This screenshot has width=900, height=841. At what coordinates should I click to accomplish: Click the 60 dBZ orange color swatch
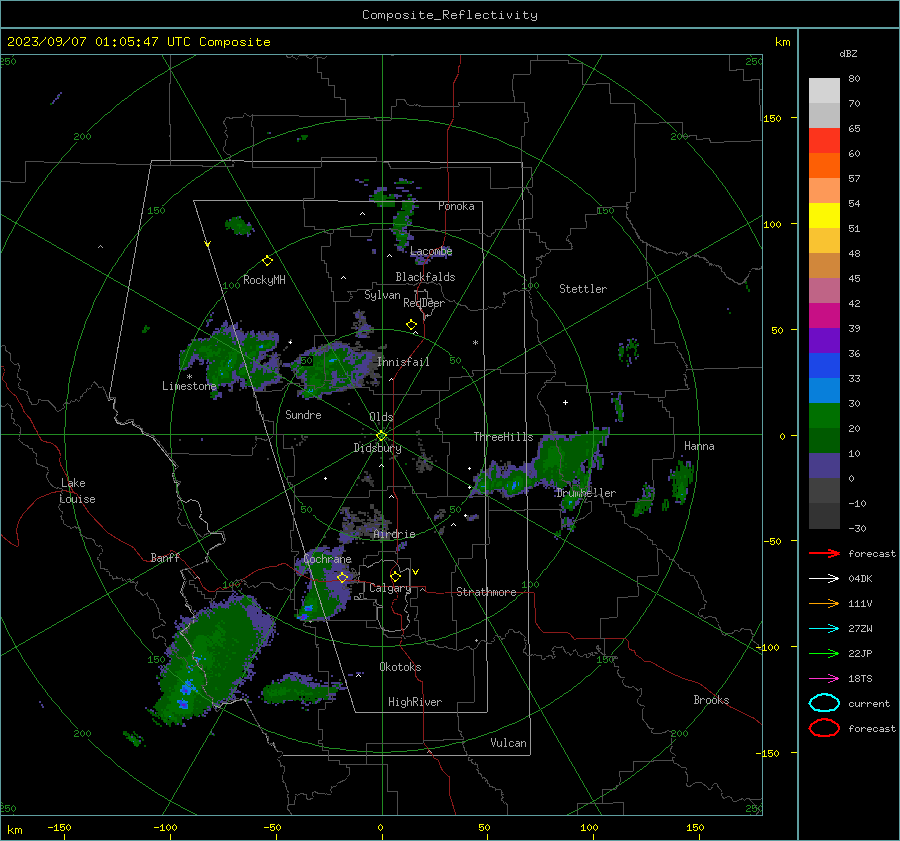[824, 165]
